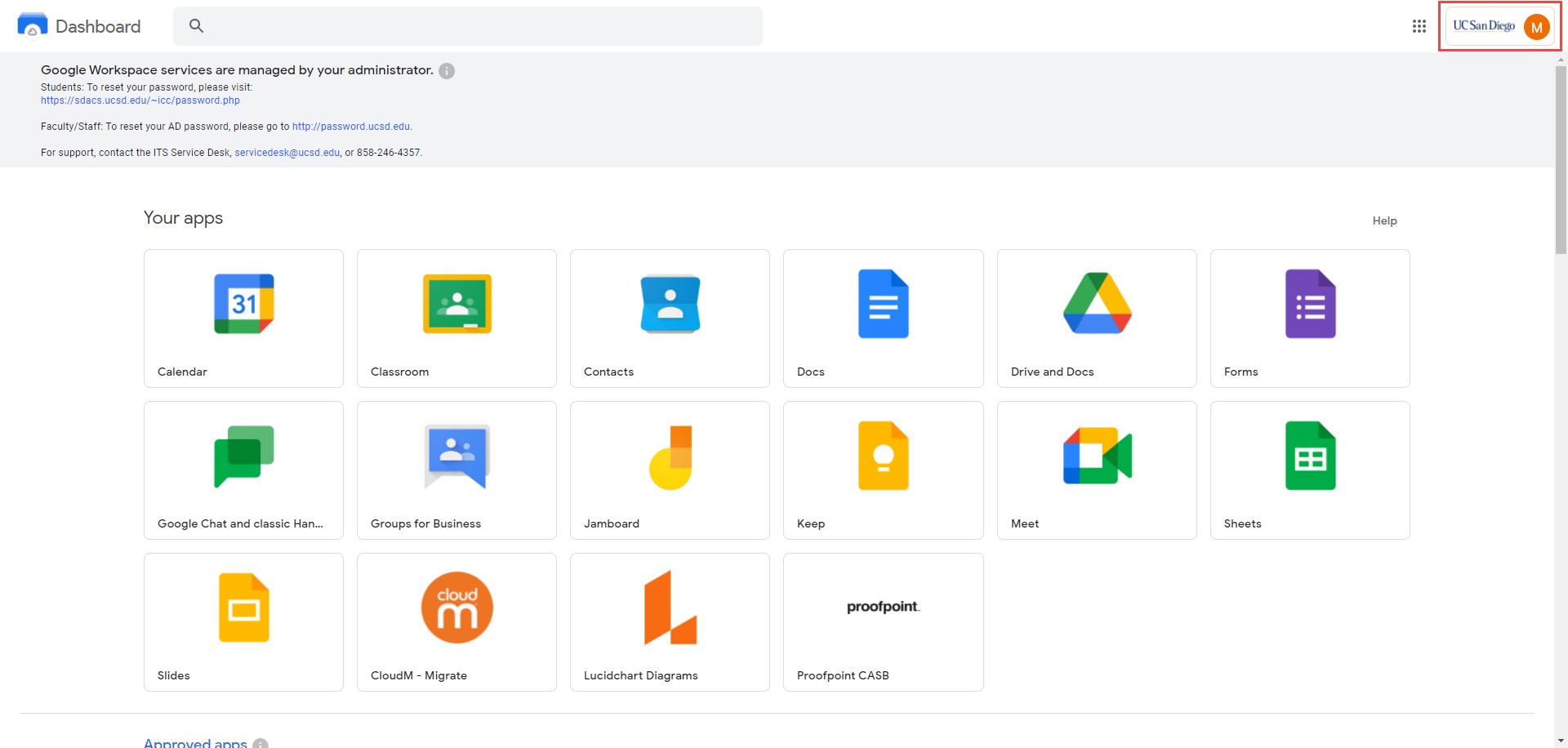
Task: Click the Lucidchart Diagrams label
Action: coord(641,675)
